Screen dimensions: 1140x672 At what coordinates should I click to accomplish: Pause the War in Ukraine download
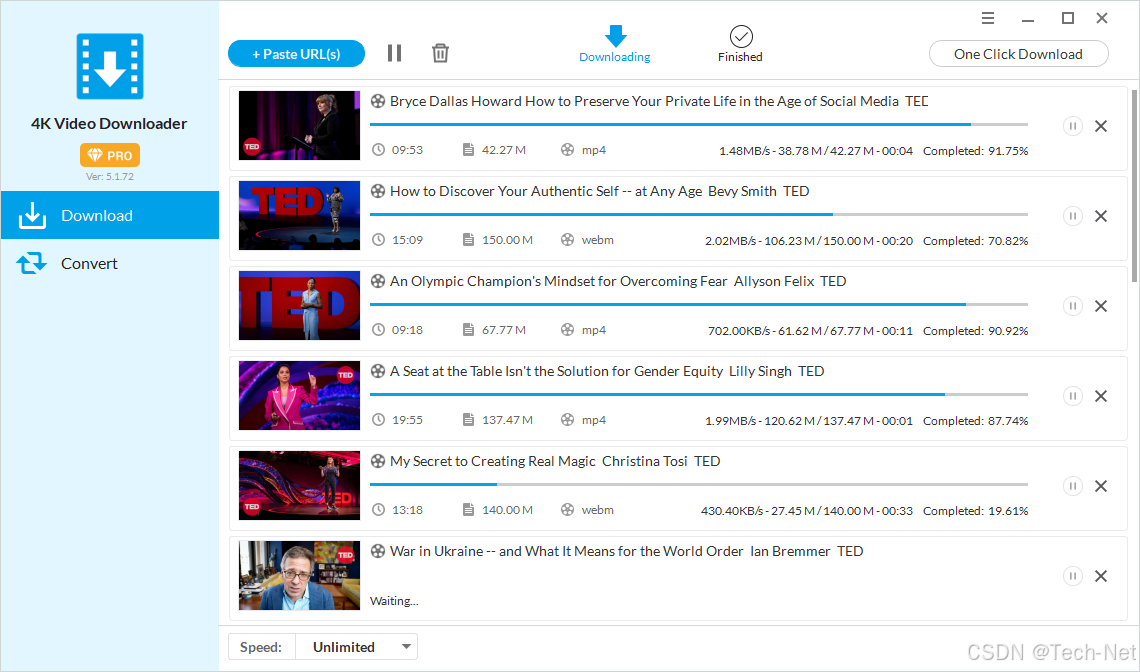1072,576
